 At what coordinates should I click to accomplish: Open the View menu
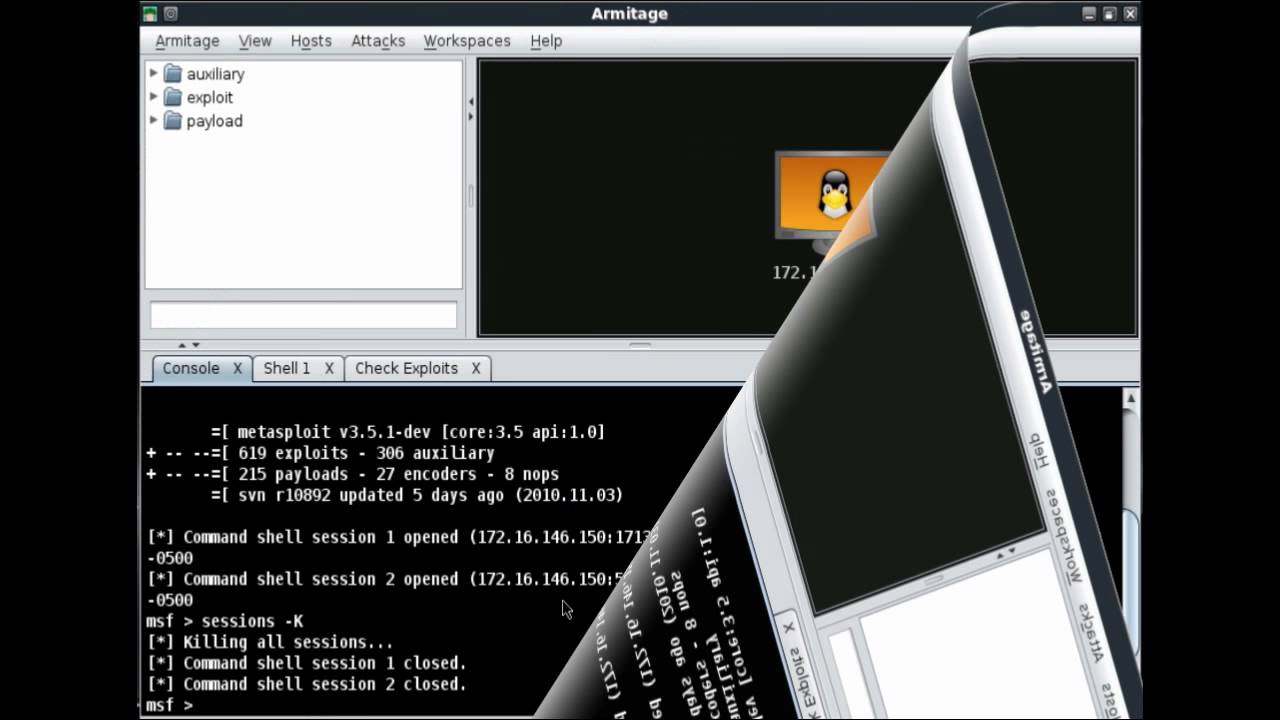255,41
